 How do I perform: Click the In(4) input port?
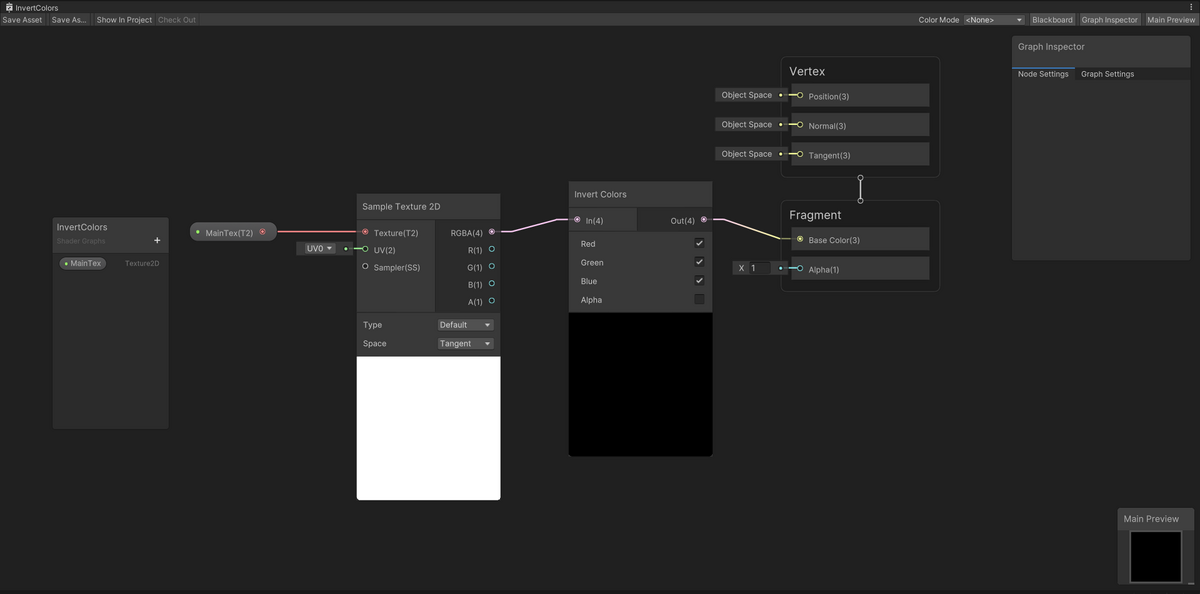pyautogui.click(x=577, y=220)
